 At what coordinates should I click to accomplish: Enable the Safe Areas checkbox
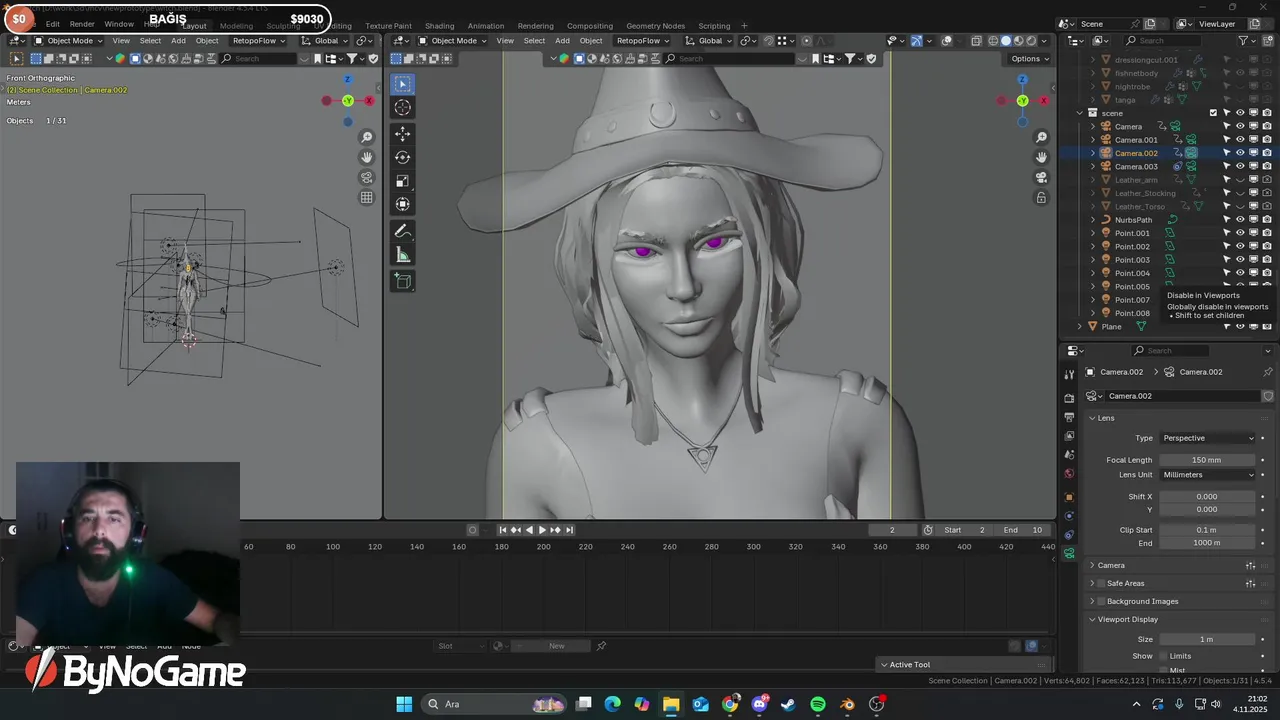tap(1101, 583)
